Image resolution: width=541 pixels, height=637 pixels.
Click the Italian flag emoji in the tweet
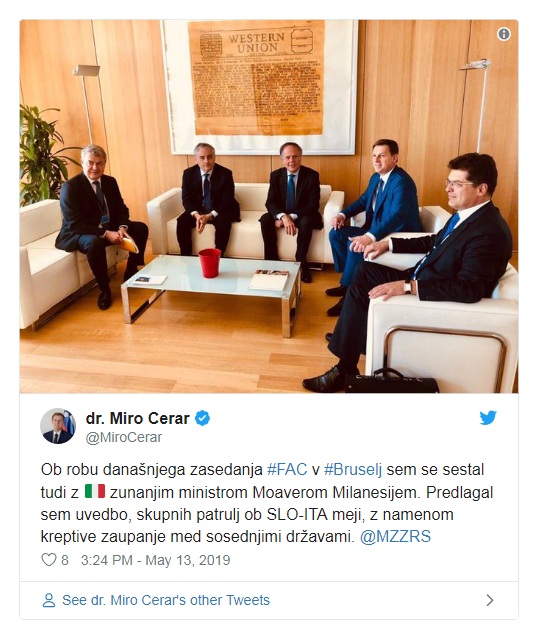[x=95, y=492]
